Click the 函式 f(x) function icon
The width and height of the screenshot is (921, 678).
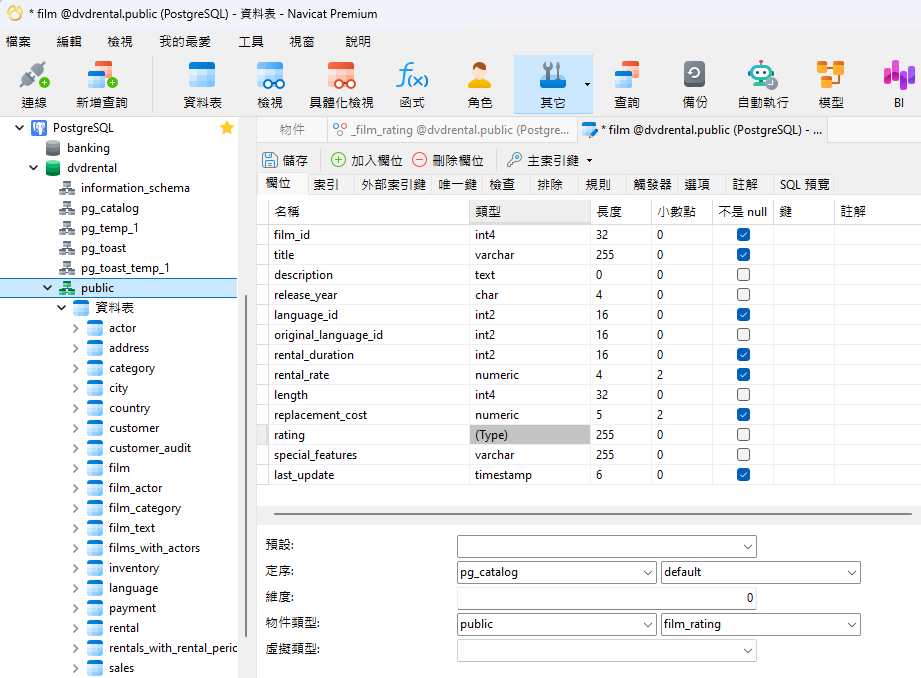coord(412,84)
